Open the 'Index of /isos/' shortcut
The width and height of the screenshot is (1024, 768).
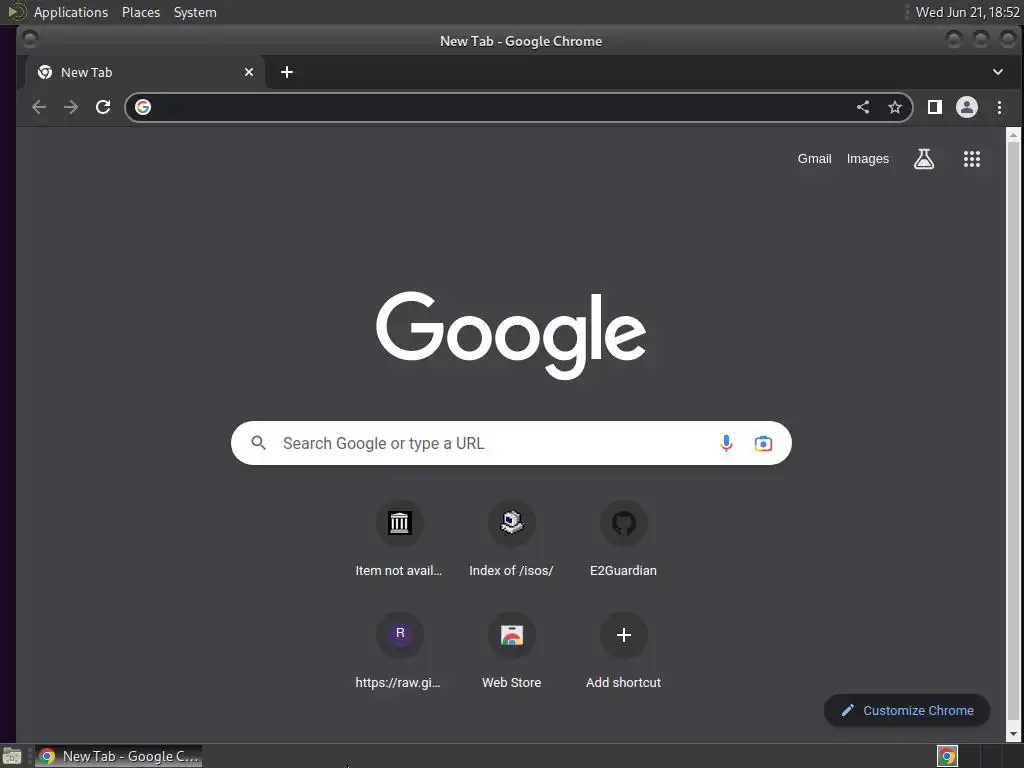click(511, 540)
